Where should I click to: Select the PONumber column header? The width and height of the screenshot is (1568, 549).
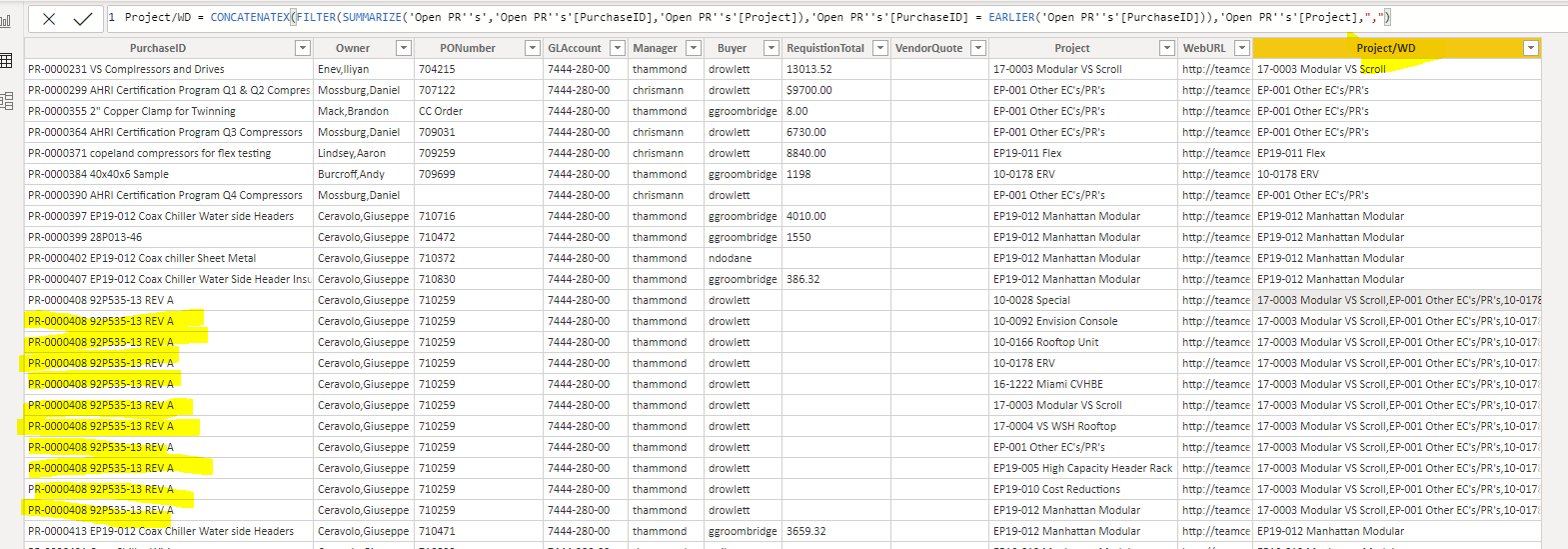468,48
